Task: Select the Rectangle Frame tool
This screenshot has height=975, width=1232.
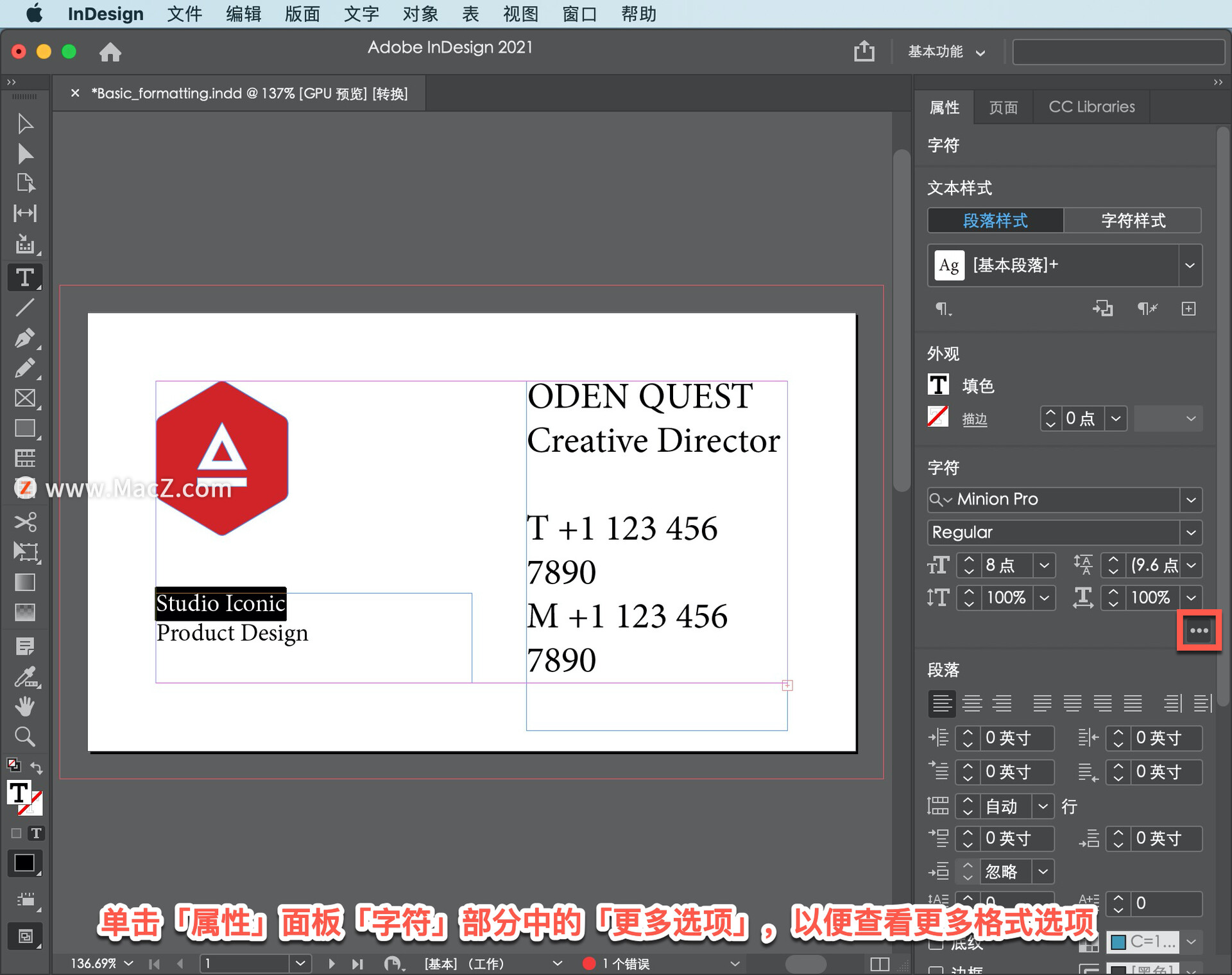Action: click(x=26, y=398)
